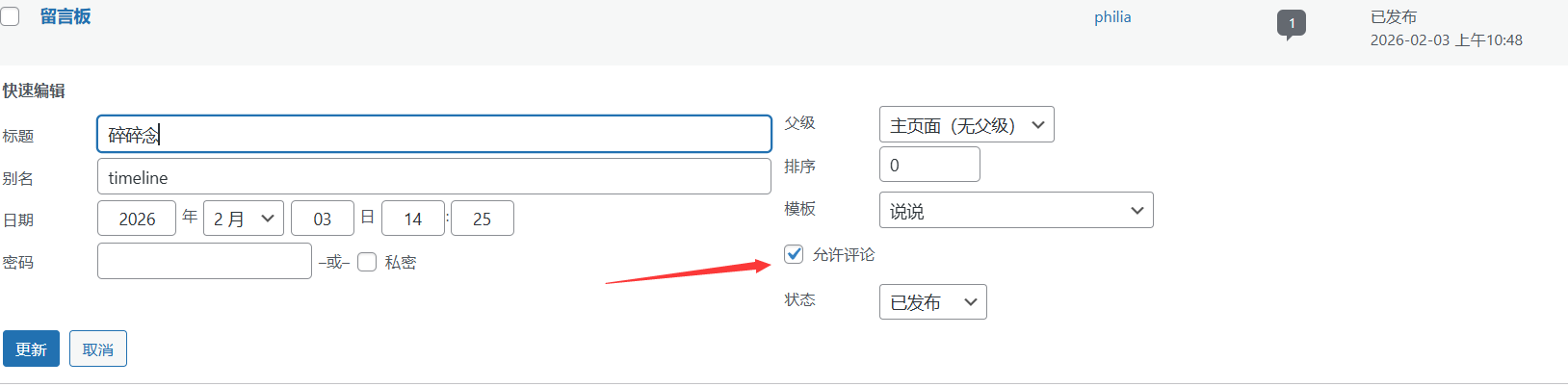Focus the 密码 password input field
The height and width of the screenshot is (387, 1568).
[204, 261]
